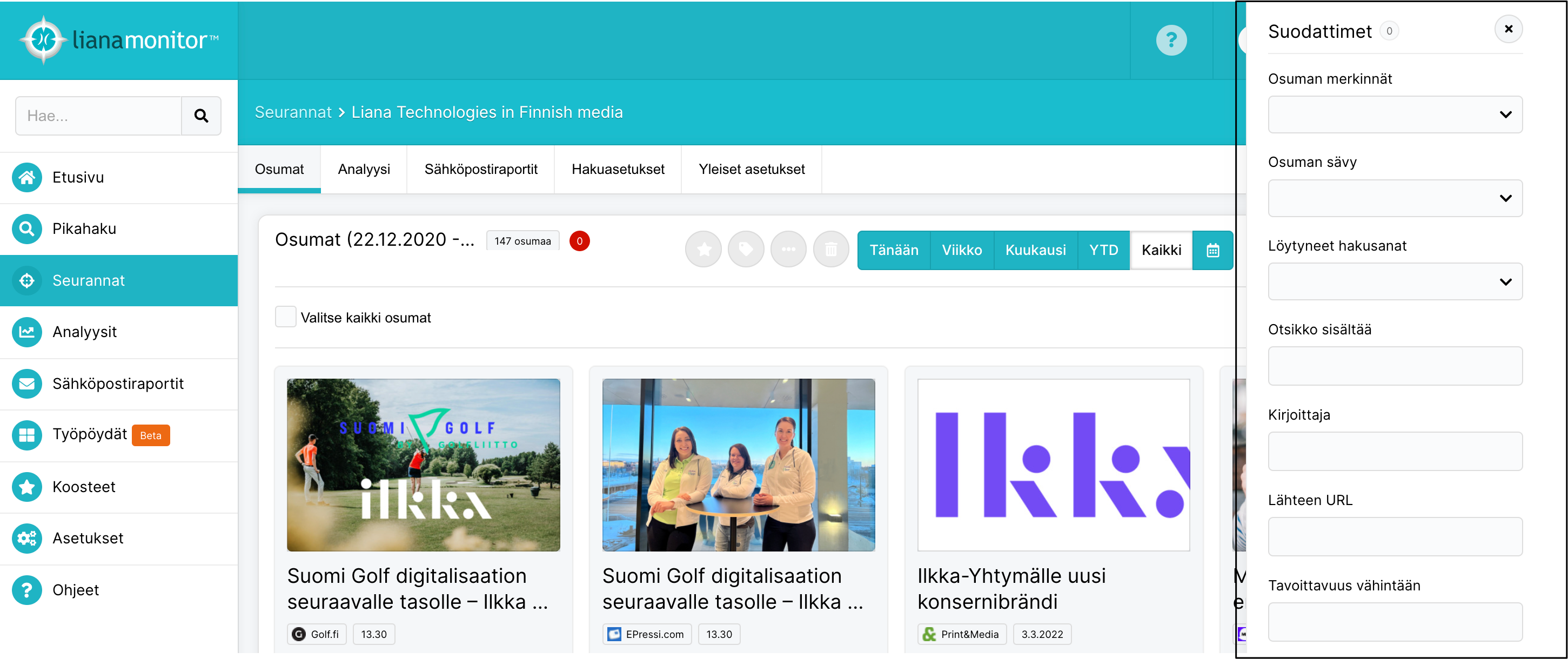Open the Yleiset asetukset tab
The height and width of the screenshot is (659, 1568).
point(752,169)
